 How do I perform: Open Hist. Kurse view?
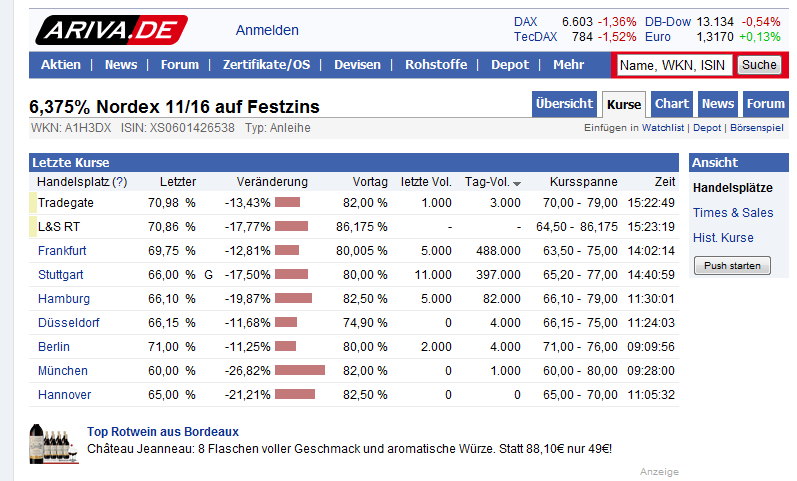pyautogui.click(x=723, y=237)
